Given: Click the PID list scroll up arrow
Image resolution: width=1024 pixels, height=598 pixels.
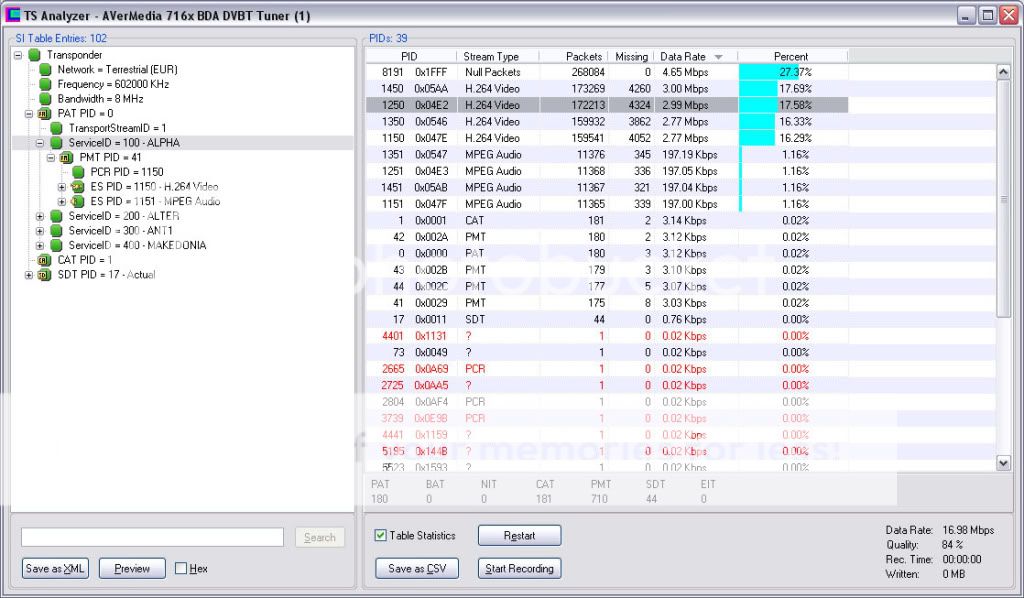Looking at the screenshot, I should point(1004,72).
